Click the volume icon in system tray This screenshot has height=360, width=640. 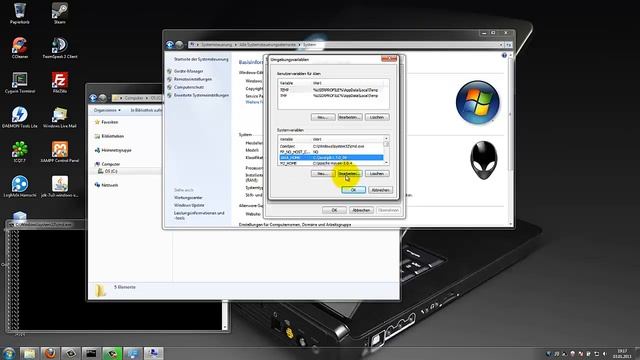tap(604, 354)
